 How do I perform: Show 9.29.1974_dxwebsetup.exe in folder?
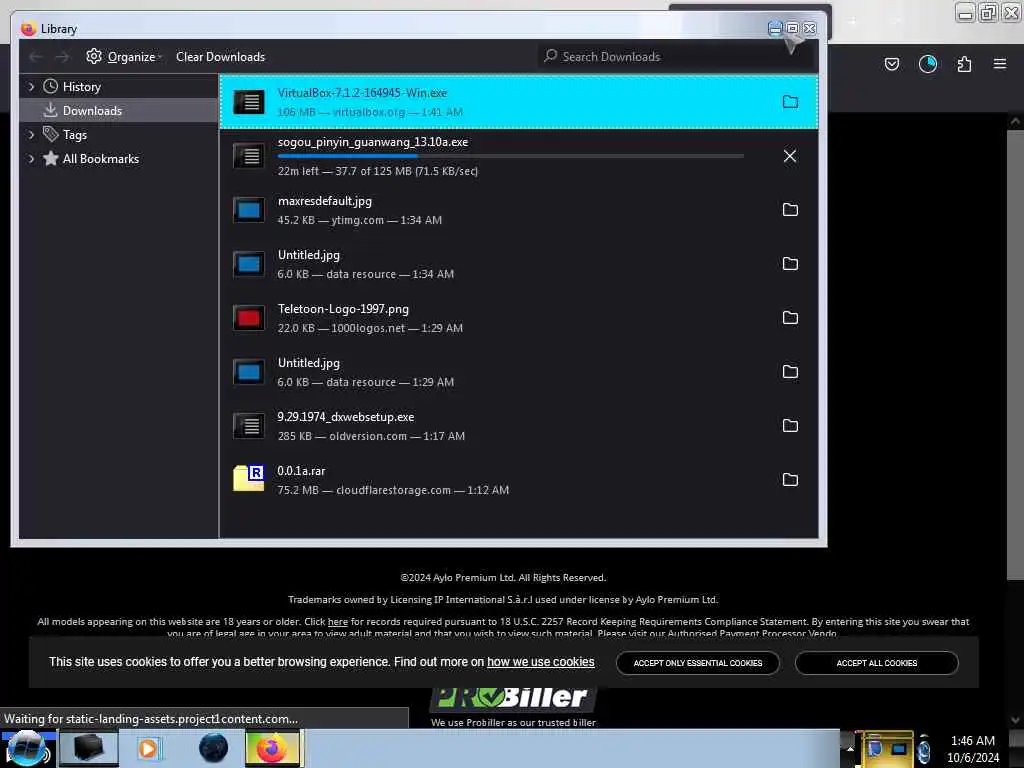point(790,426)
